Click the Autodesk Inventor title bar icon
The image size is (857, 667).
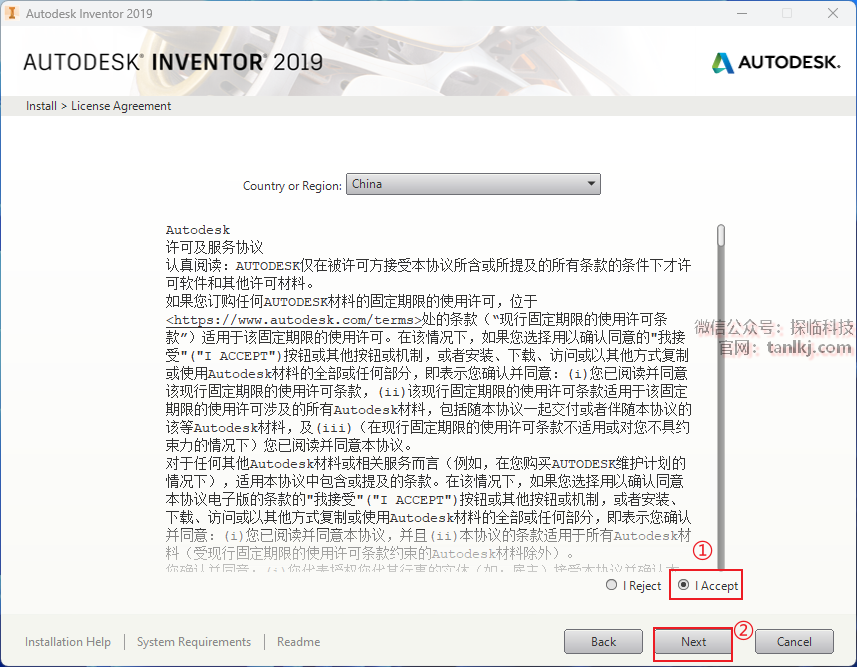[11, 13]
